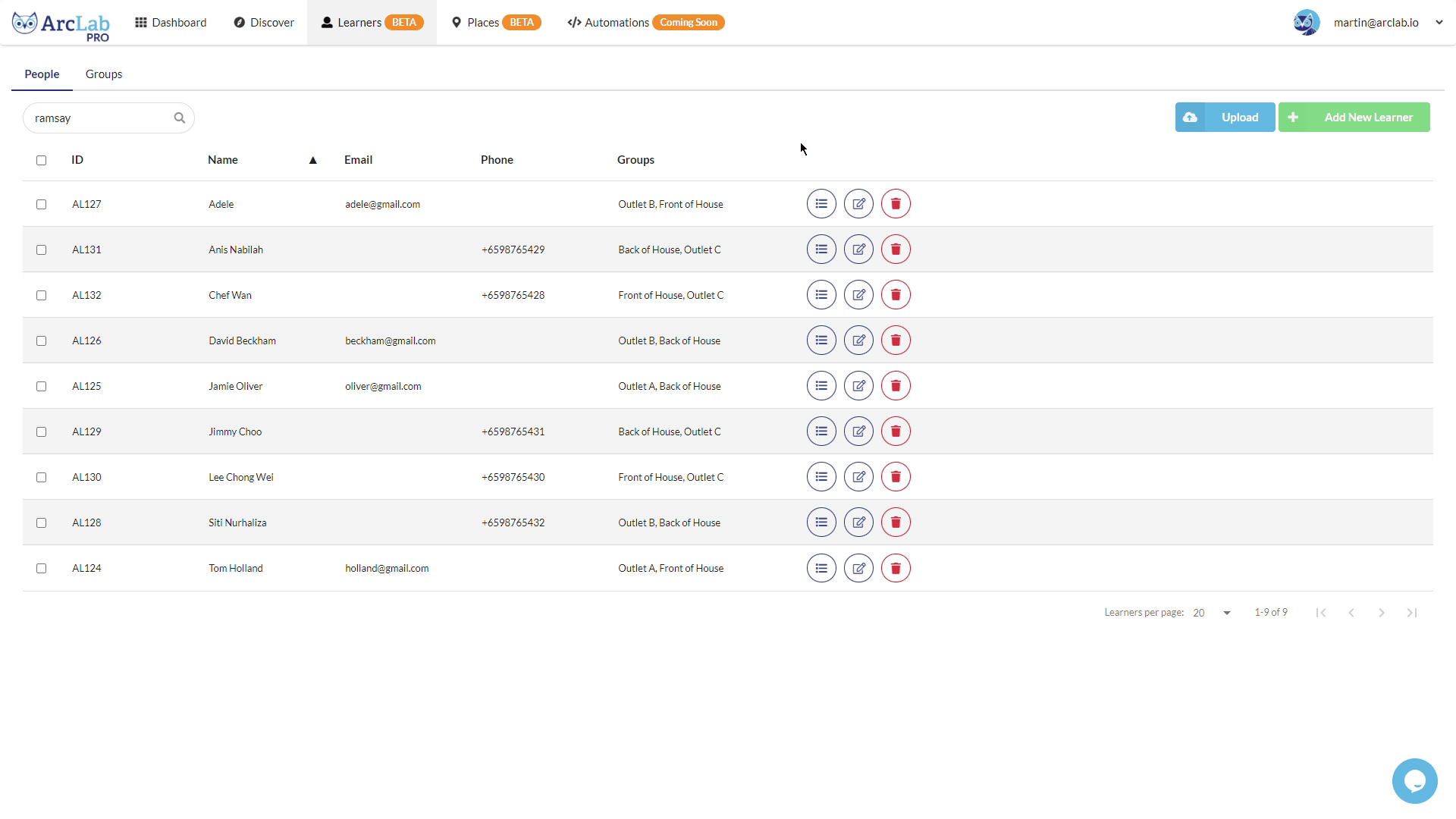Open the list icon for Siti Nurhaliza
Viewport: 1456px width, 819px height.
(x=821, y=522)
